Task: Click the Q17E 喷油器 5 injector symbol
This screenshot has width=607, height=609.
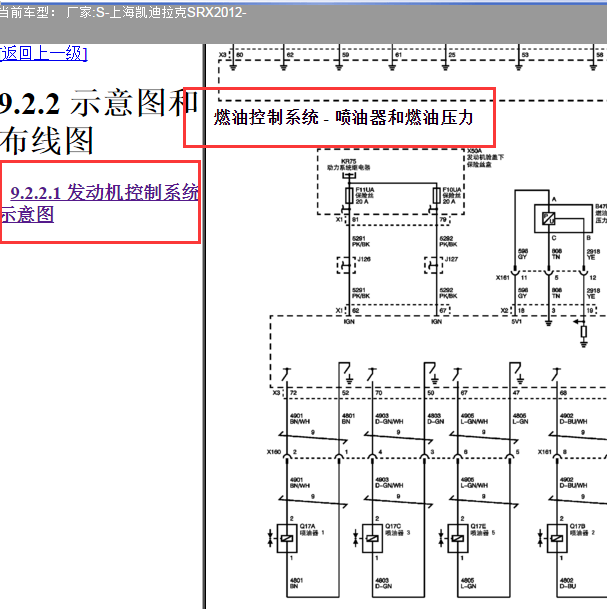Action: tap(458, 538)
